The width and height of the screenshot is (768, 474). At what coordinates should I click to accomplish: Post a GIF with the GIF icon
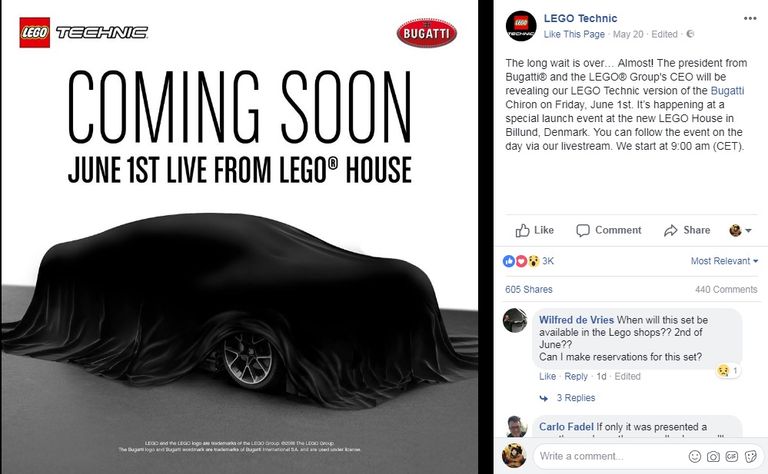pos(732,456)
